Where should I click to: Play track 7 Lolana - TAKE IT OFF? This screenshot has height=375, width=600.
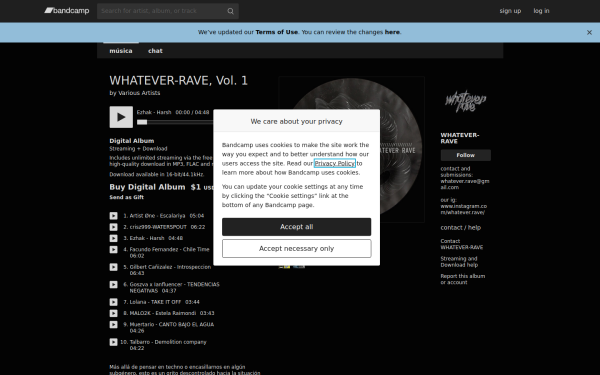pos(114,302)
